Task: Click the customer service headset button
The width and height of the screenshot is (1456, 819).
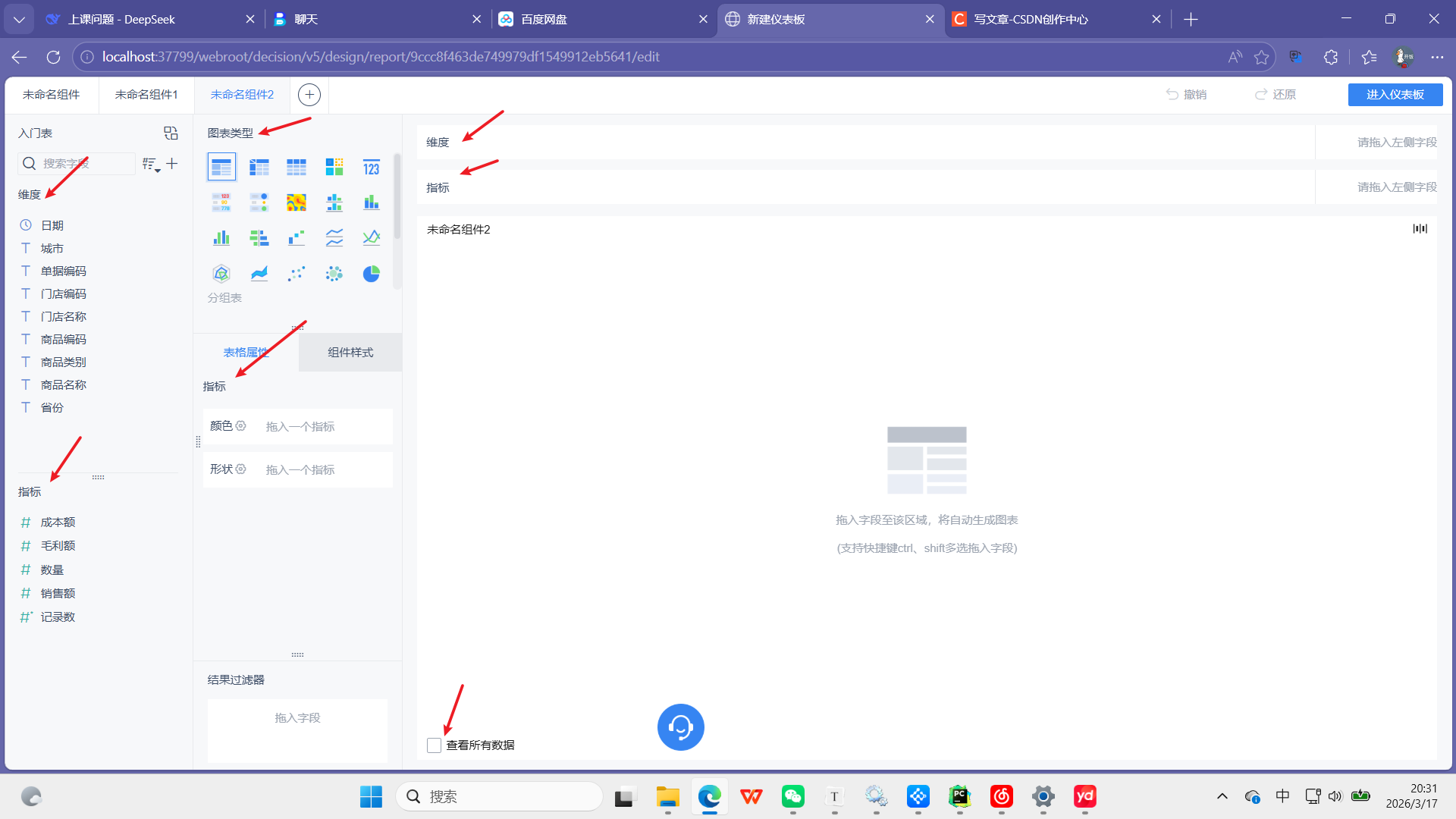Action: click(x=680, y=727)
